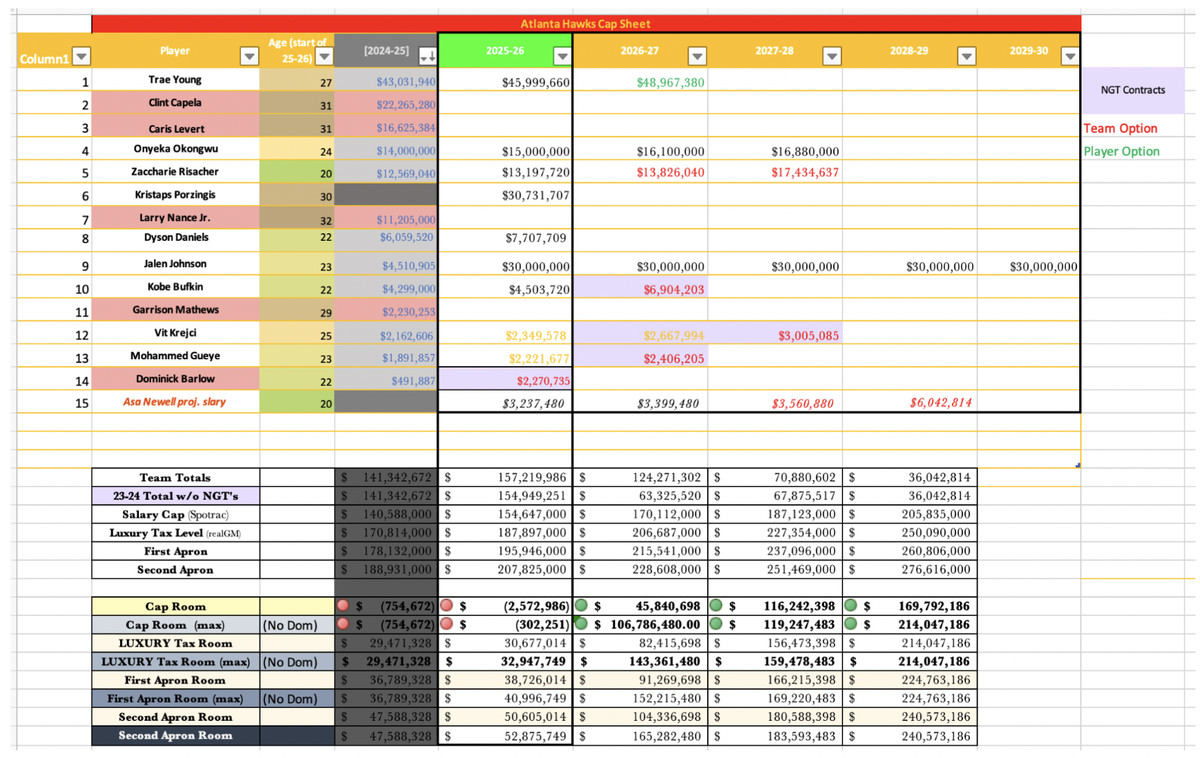Open the Age column filter dropdown

tap(322, 57)
